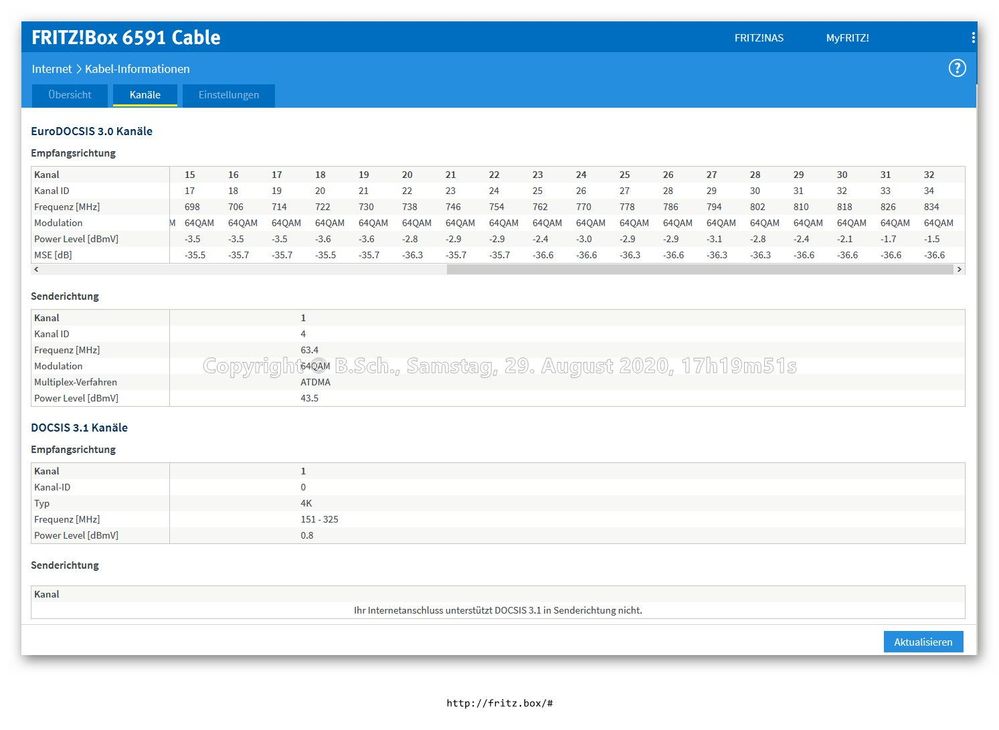Click DOCSIS 3.1 frequency range 151 - 325

(319, 519)
